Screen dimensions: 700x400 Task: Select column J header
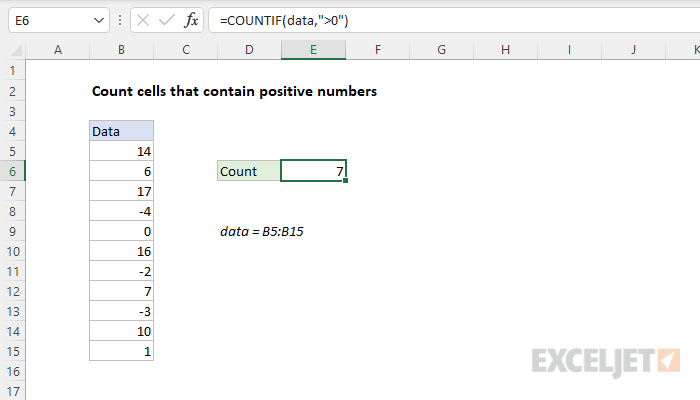tap(633, 50)
